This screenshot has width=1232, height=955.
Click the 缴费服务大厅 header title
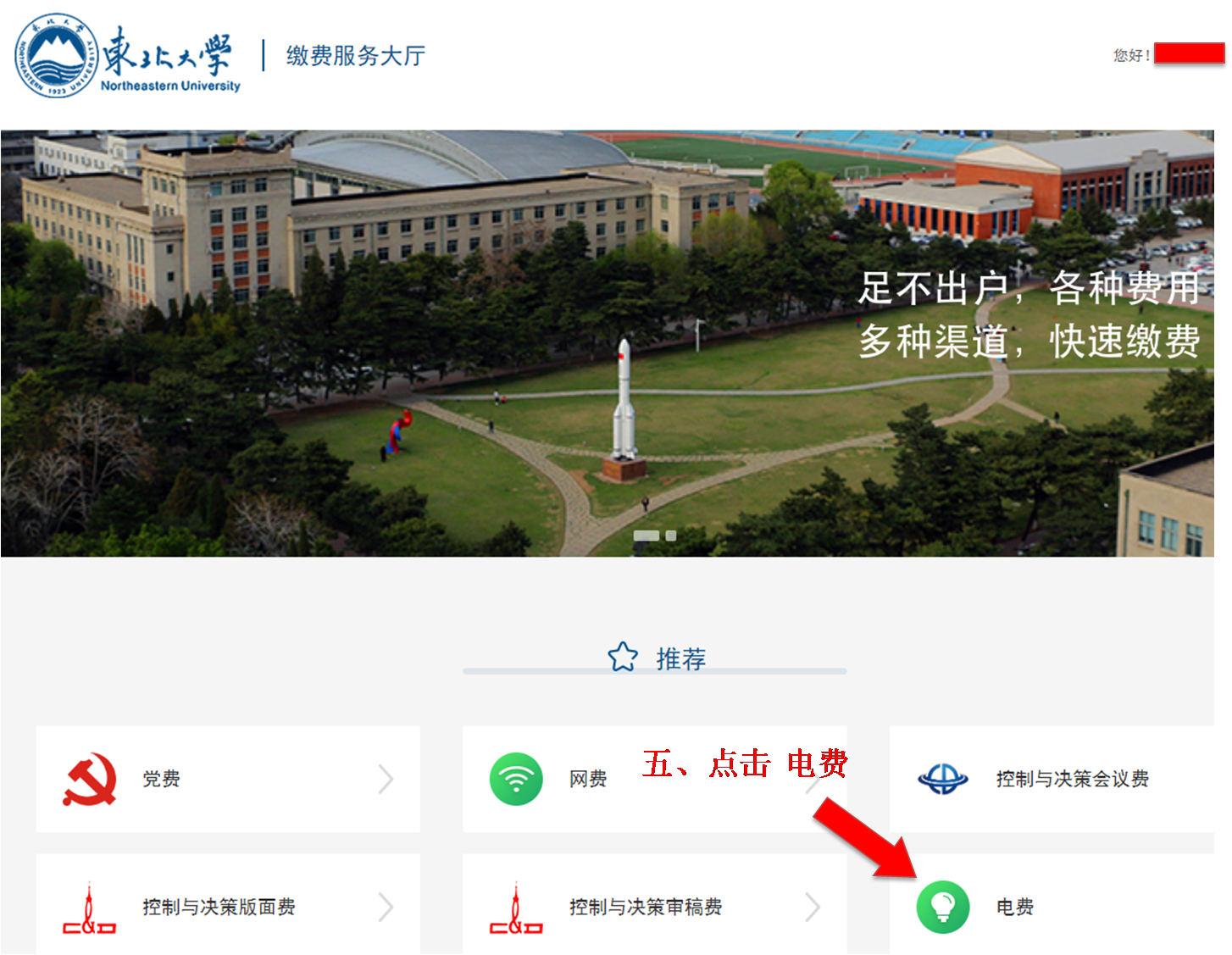356,56
